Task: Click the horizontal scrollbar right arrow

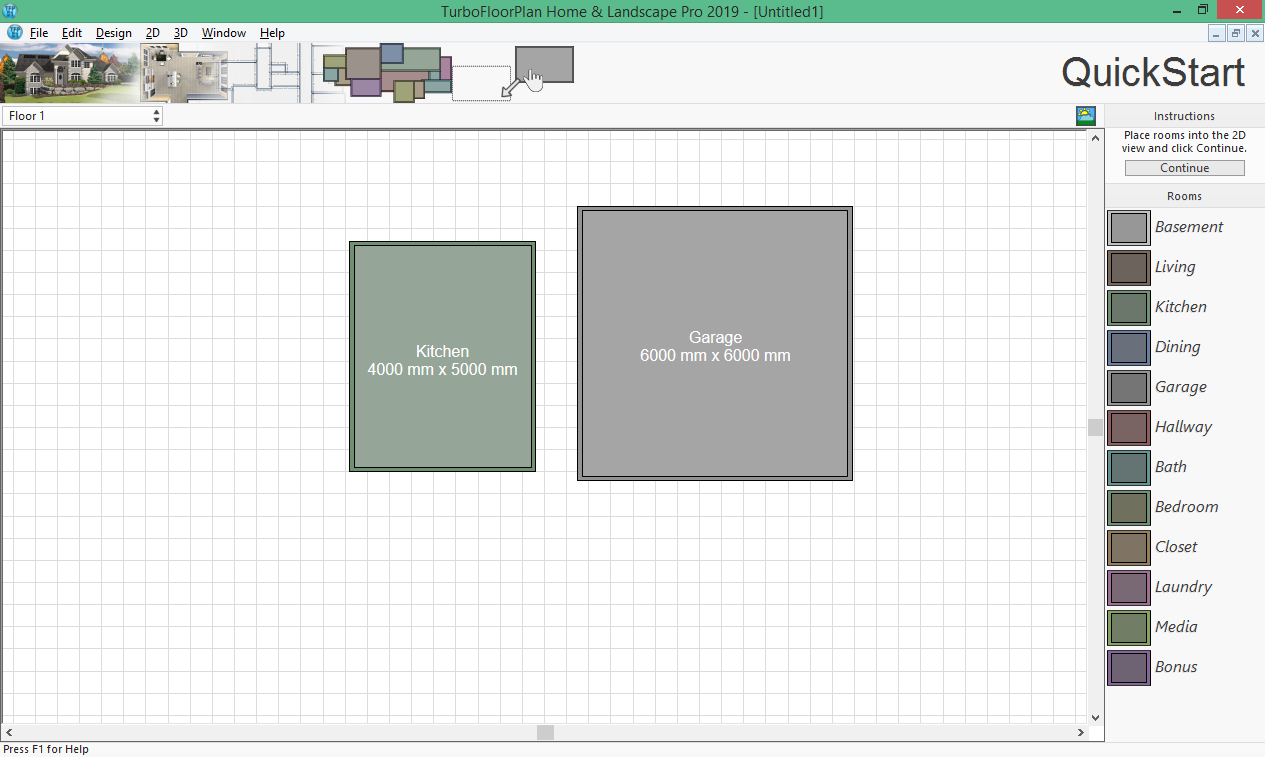Action: (x=1080, y=733)
